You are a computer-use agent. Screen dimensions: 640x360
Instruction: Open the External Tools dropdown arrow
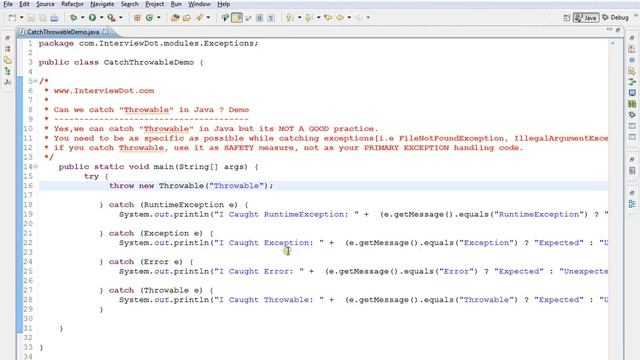tap(120, 18)
